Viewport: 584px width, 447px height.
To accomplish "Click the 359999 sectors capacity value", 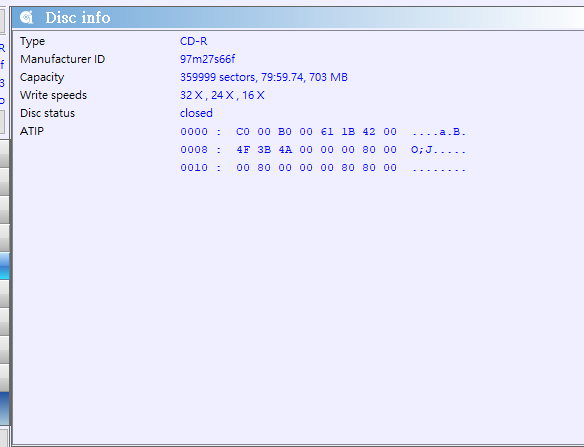I will [x=264, y=77].
